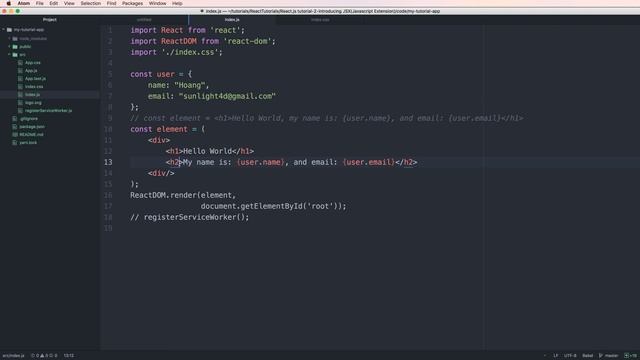Expand the public folder
Screen dimensions: 640x360
point(9,47)
